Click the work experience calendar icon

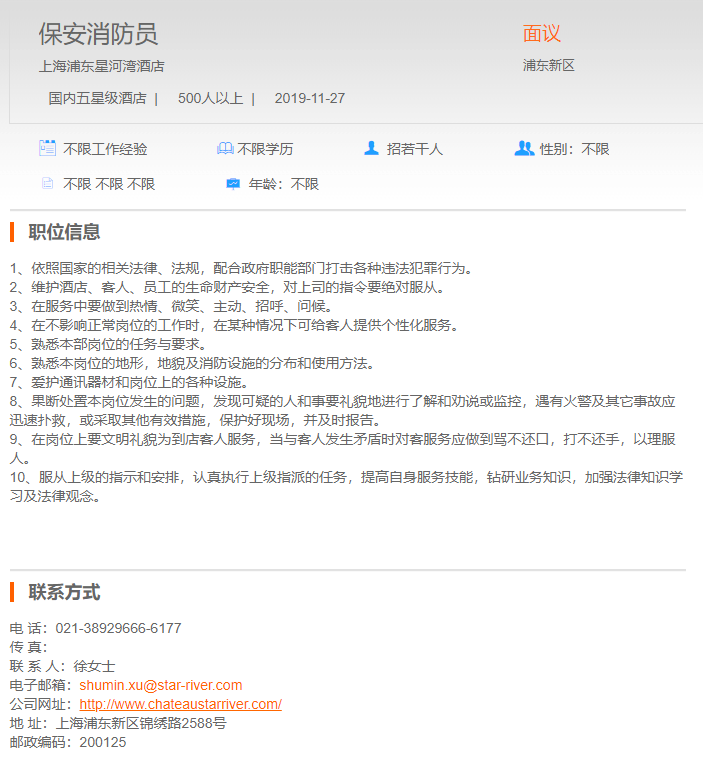coord(47,148)
